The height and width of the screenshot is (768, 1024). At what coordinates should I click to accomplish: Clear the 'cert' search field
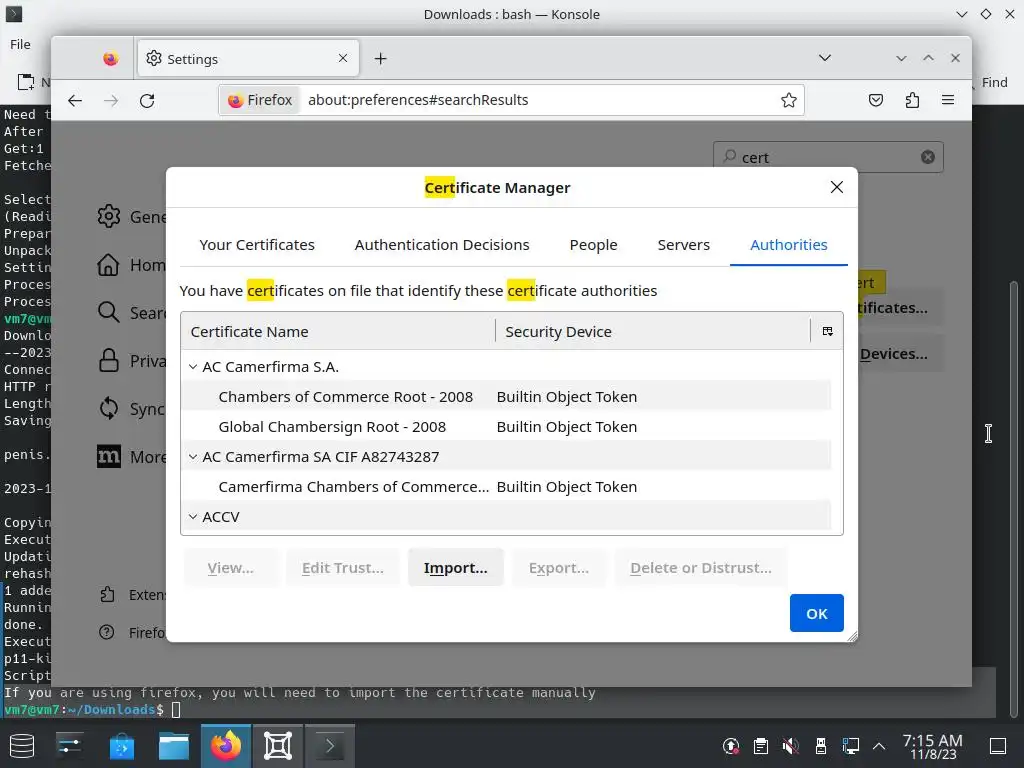click(x=927, y=157)
